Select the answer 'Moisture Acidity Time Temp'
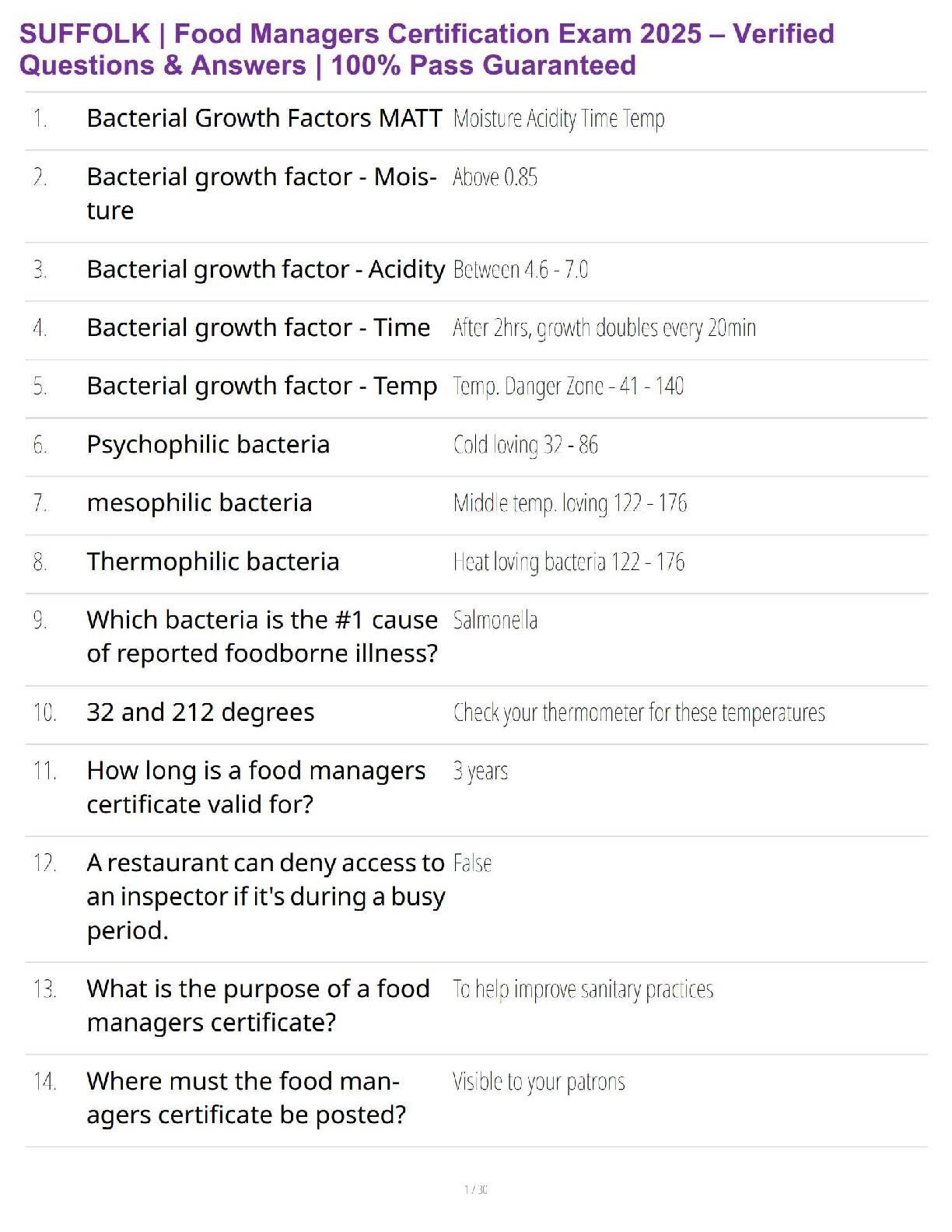The height and width of the screenshot is (1232, 952). tap(558, 119)
